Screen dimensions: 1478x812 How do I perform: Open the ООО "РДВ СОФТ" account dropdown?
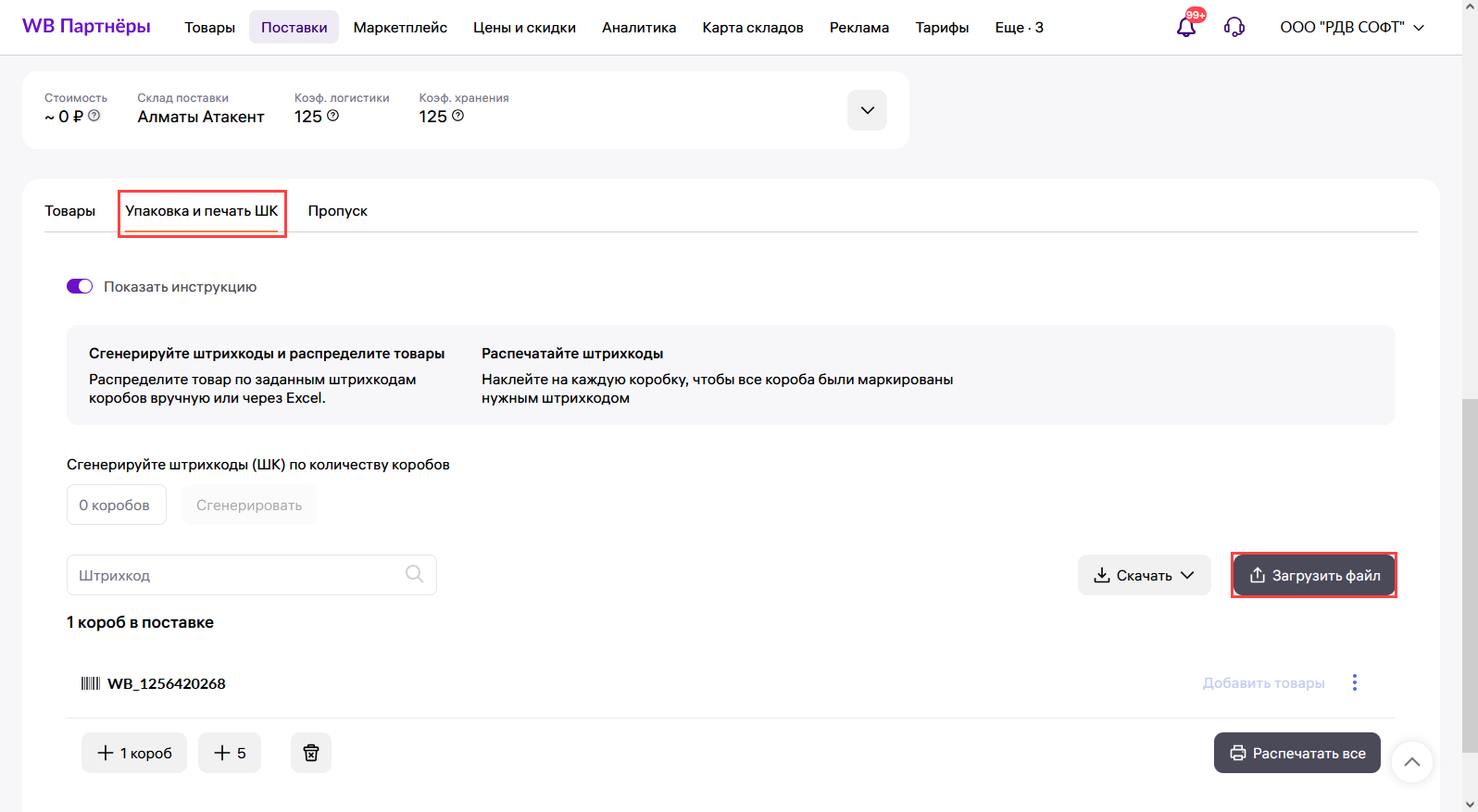click(1351, 27)
